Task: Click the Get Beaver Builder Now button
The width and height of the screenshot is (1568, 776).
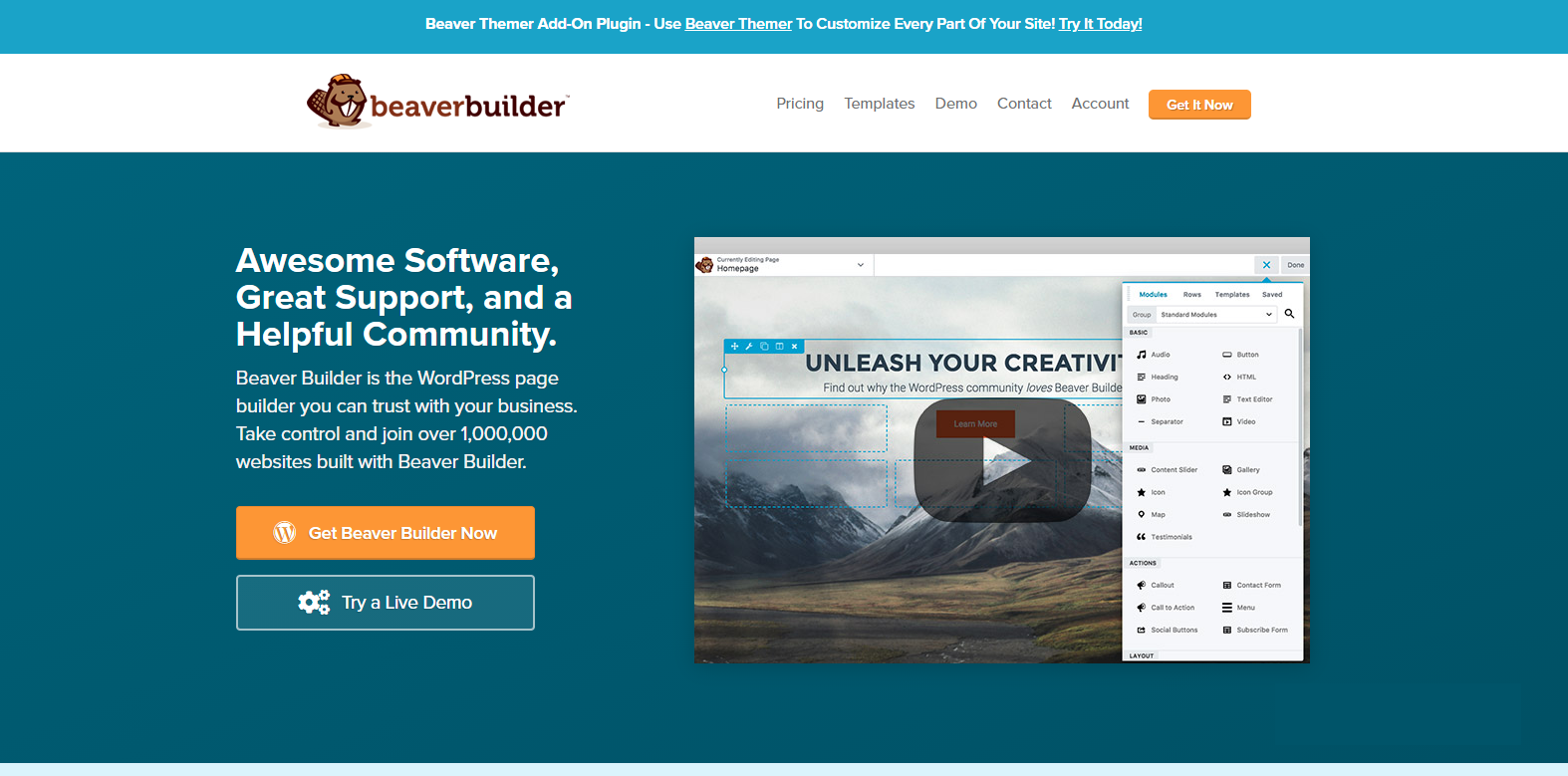Action: point(386,533)
